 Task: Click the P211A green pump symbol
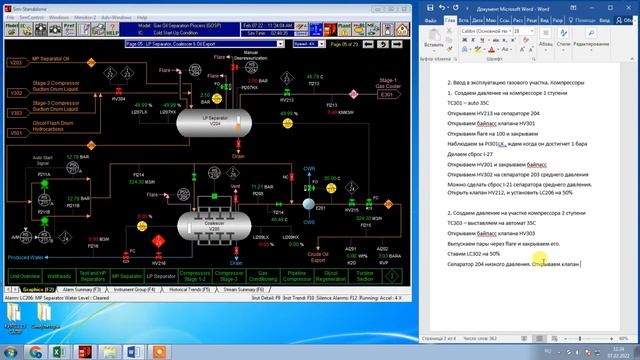click(44, 184)
